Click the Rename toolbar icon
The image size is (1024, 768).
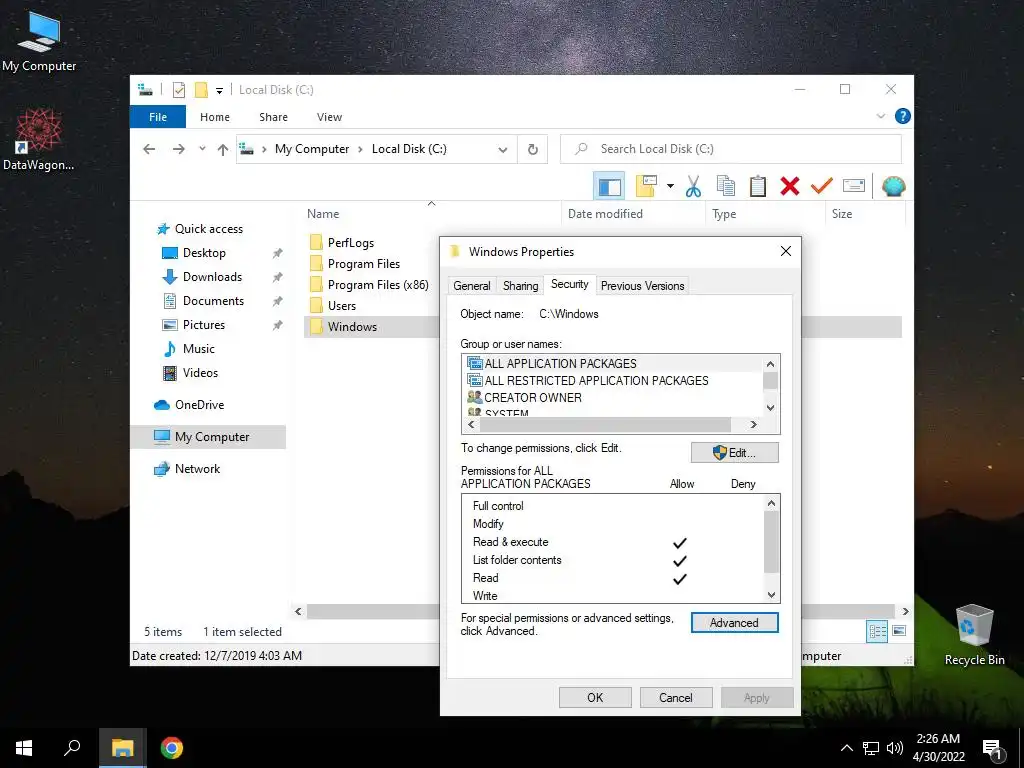(854, 186)
